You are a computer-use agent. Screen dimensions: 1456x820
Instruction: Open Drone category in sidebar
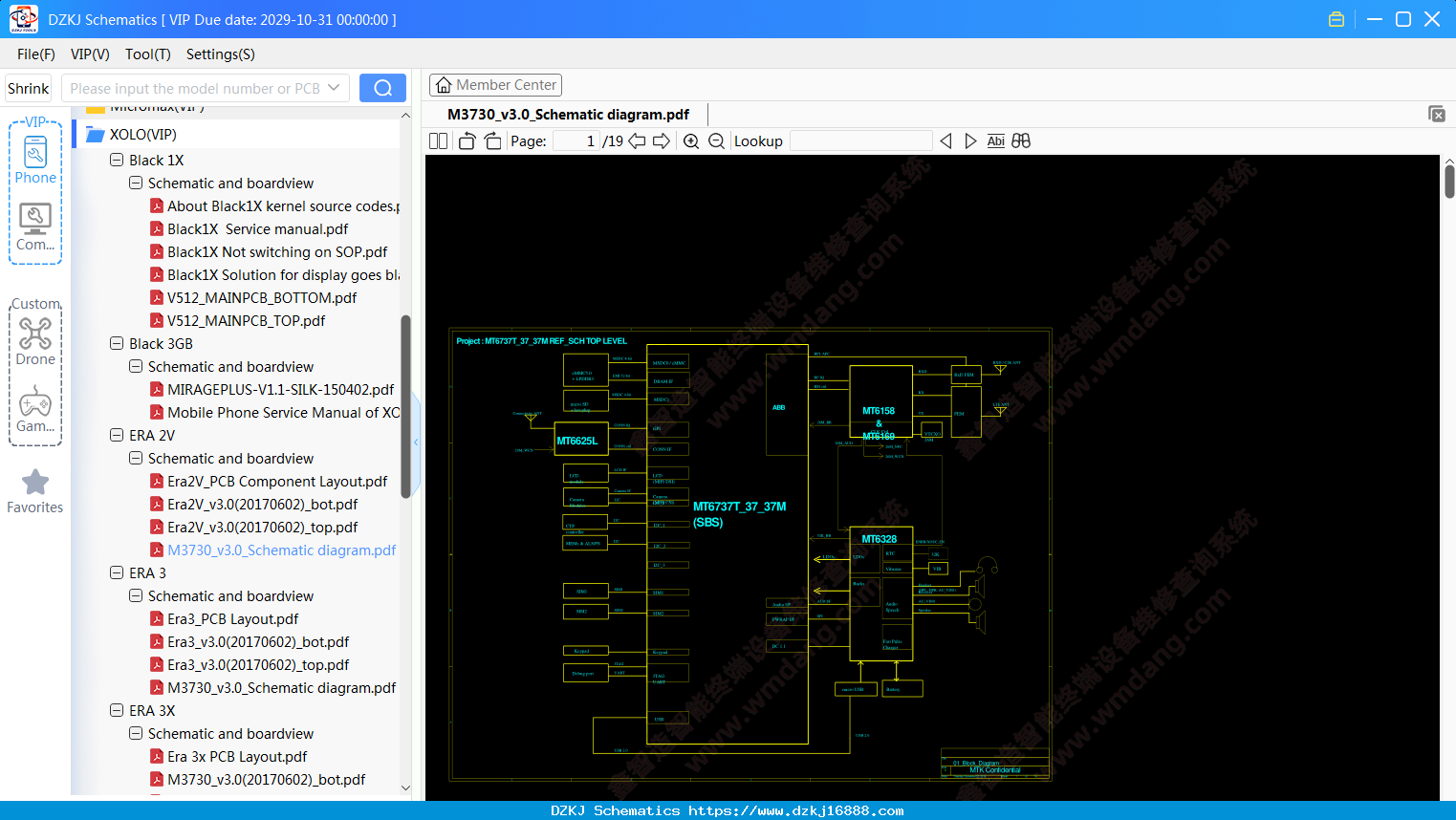pyautogui.click(x=35, y=341)
